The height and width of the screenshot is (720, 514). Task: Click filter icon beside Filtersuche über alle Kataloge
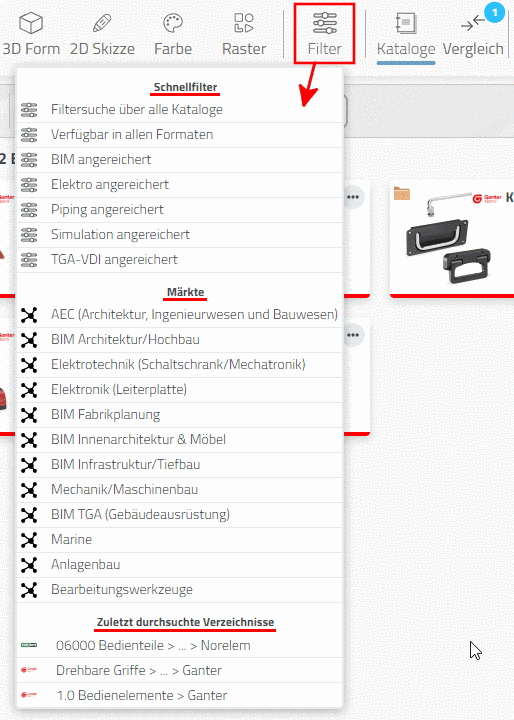click(29, 110)
